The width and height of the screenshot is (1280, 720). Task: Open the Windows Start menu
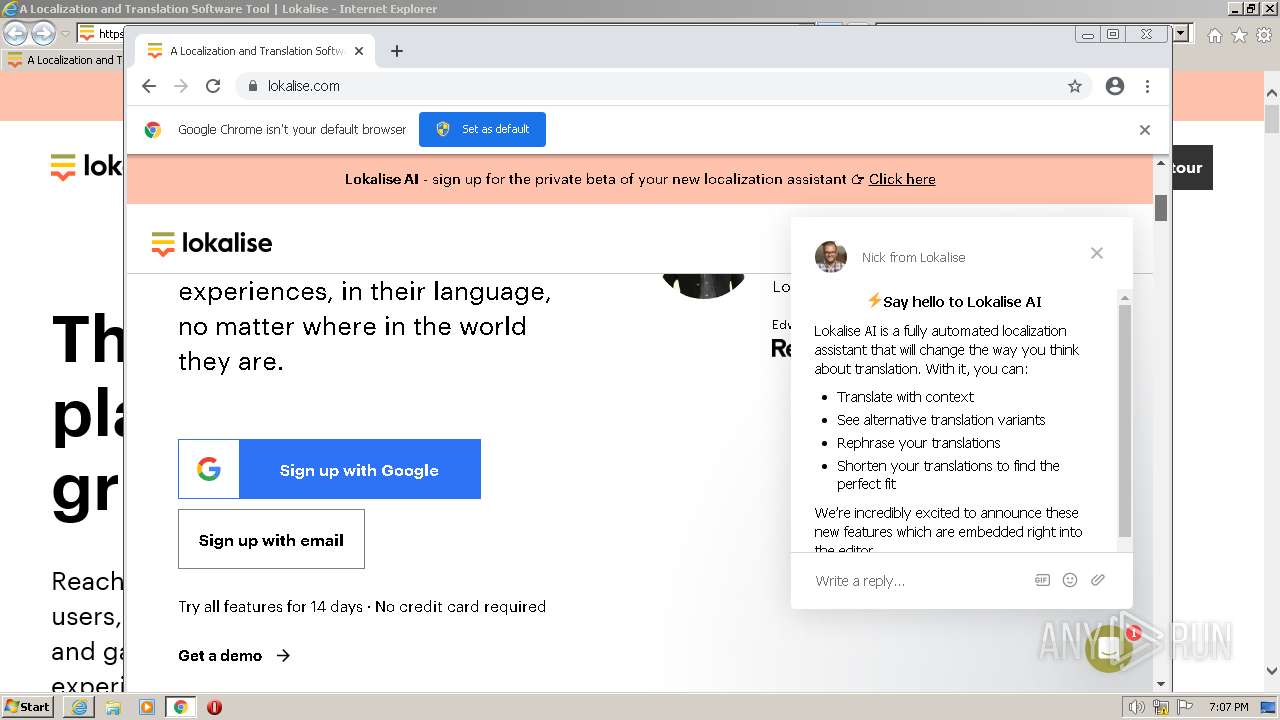[27, 706]
